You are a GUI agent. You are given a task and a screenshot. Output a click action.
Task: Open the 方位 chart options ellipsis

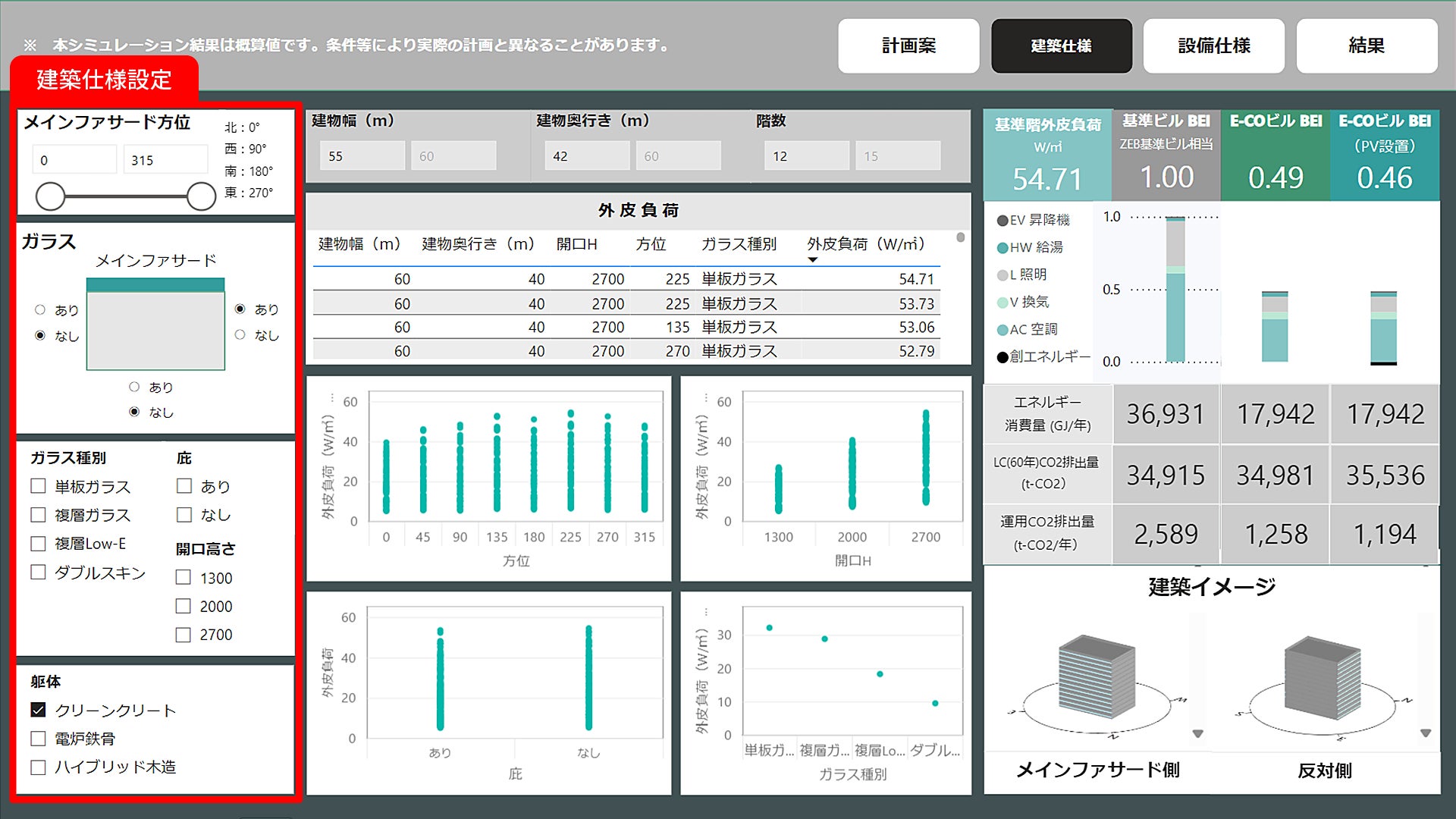(x=331, y=397)
